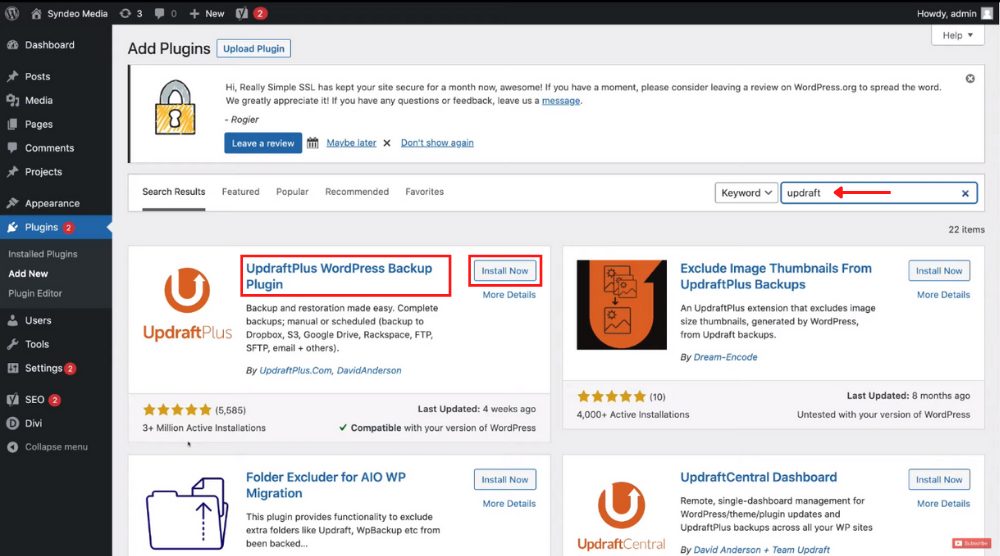Install the UpdraftCentral Dashboard plugin
The height and width of the screenshot is (556, 1000).
click(939, 479)
